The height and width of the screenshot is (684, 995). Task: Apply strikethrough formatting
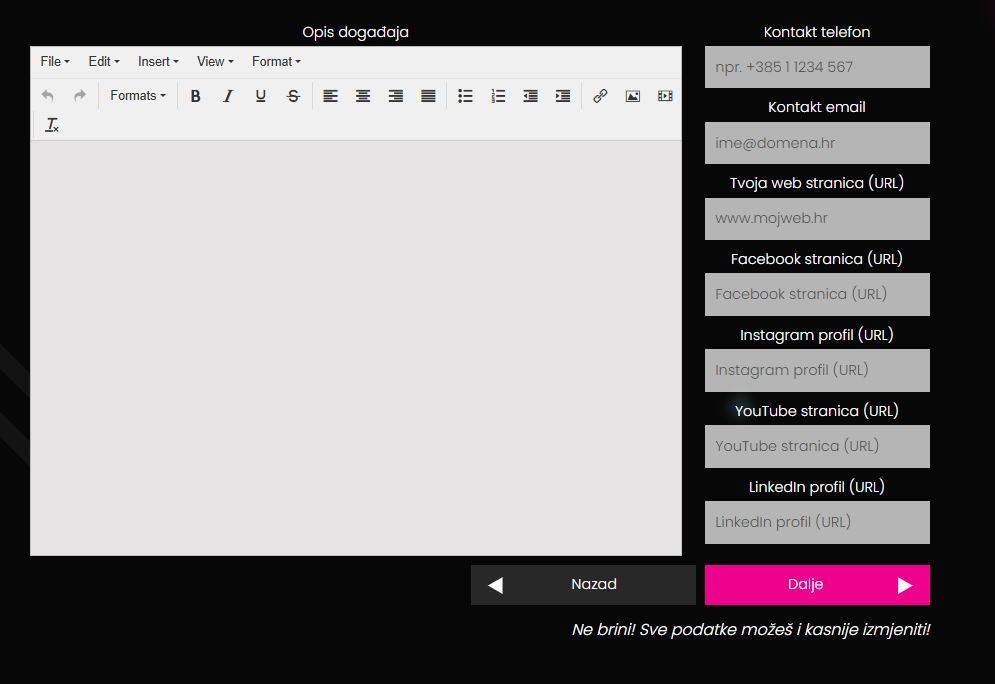coord(293,96)
